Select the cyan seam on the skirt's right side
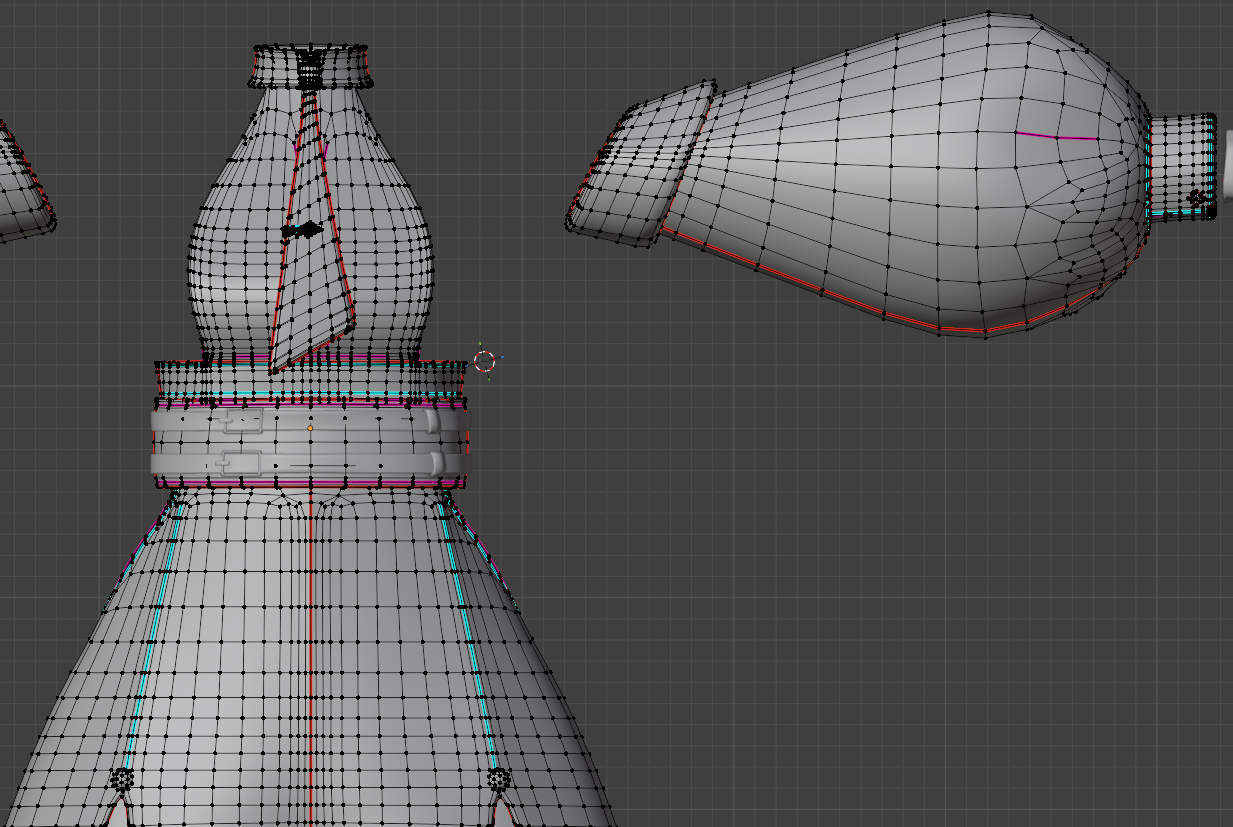The image size is (1233, 827). [x=467, y=640]
